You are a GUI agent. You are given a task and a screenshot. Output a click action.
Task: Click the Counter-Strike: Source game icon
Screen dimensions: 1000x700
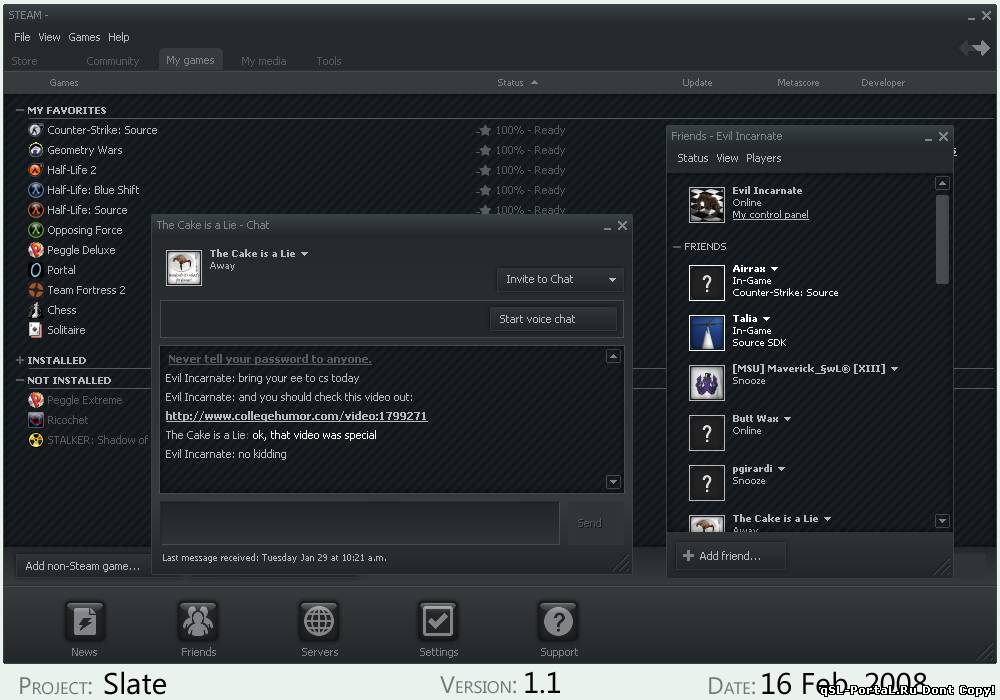(x=36, y=130)
